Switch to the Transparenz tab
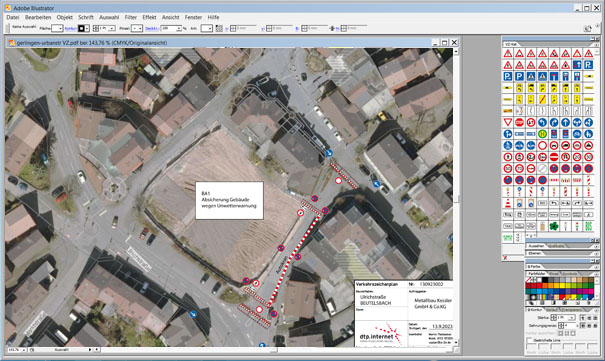Image resolution: width=605 pixels, height=361 pixels. coord(572,310)
